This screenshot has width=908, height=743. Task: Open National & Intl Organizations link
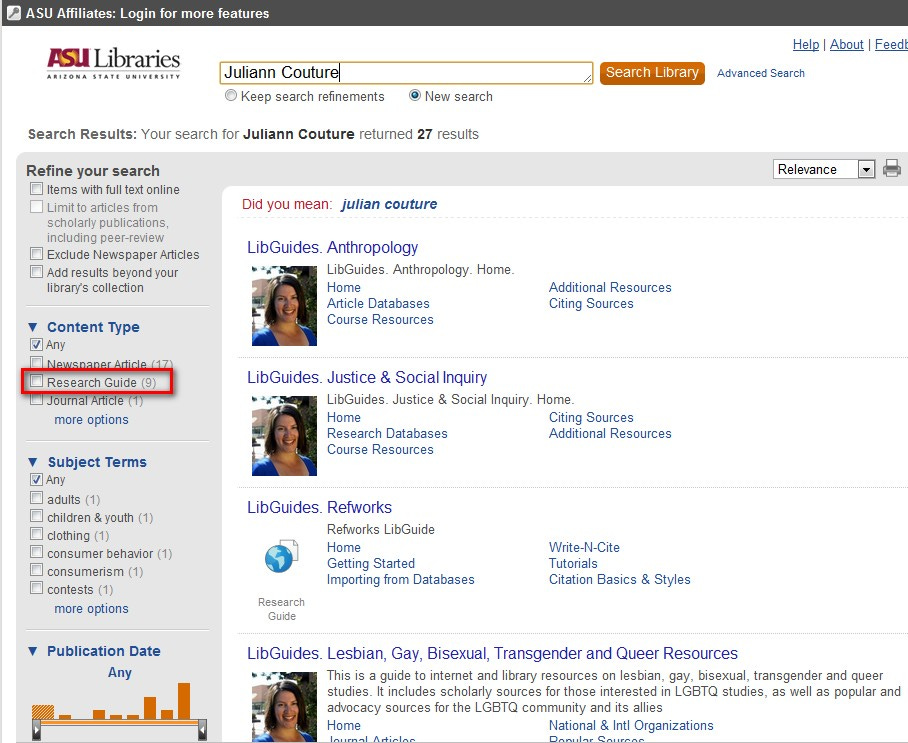(x=631, y=726)
